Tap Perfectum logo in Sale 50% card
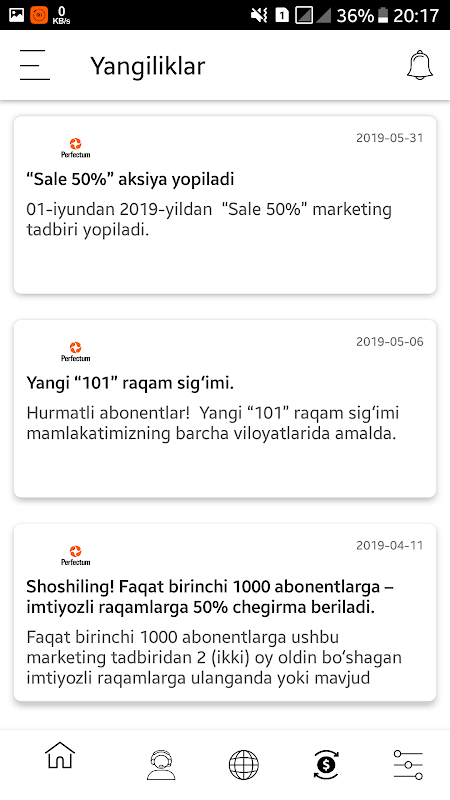The height and width of the screenshot is (800, 450). click(76, 148)
